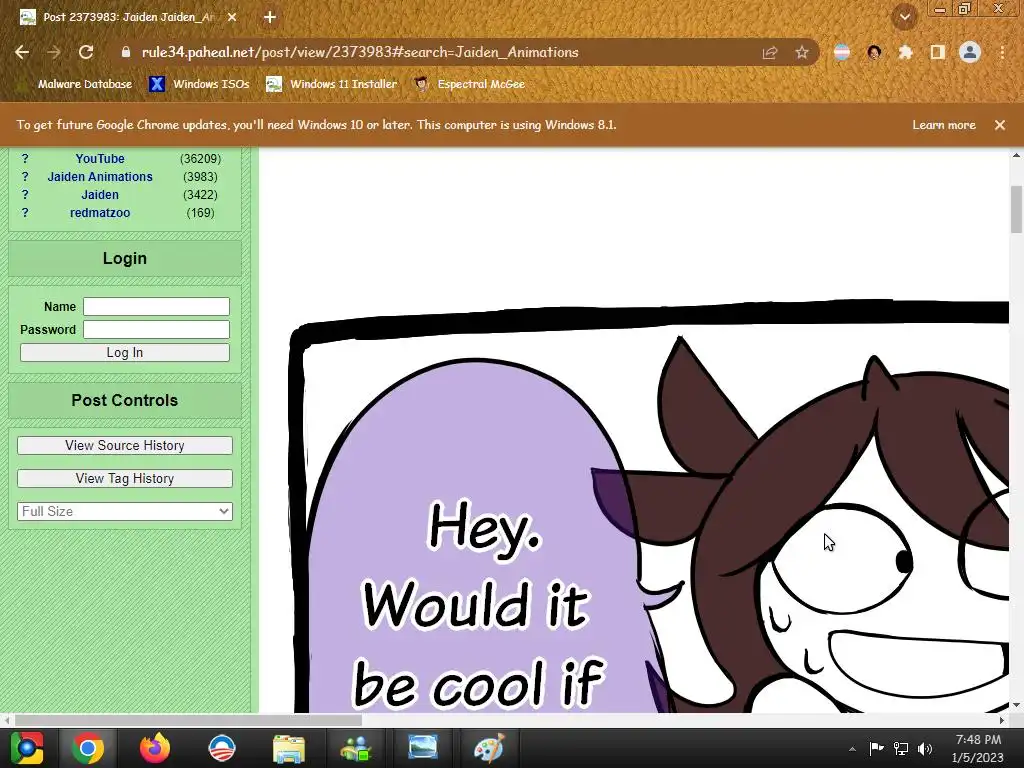Click the Windows ISOs bookmark X icon

[157, 84]
